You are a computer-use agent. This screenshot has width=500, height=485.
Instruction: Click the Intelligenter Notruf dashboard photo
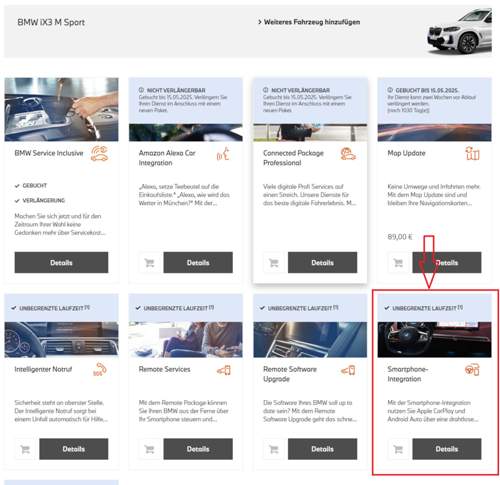coord(61,339)
